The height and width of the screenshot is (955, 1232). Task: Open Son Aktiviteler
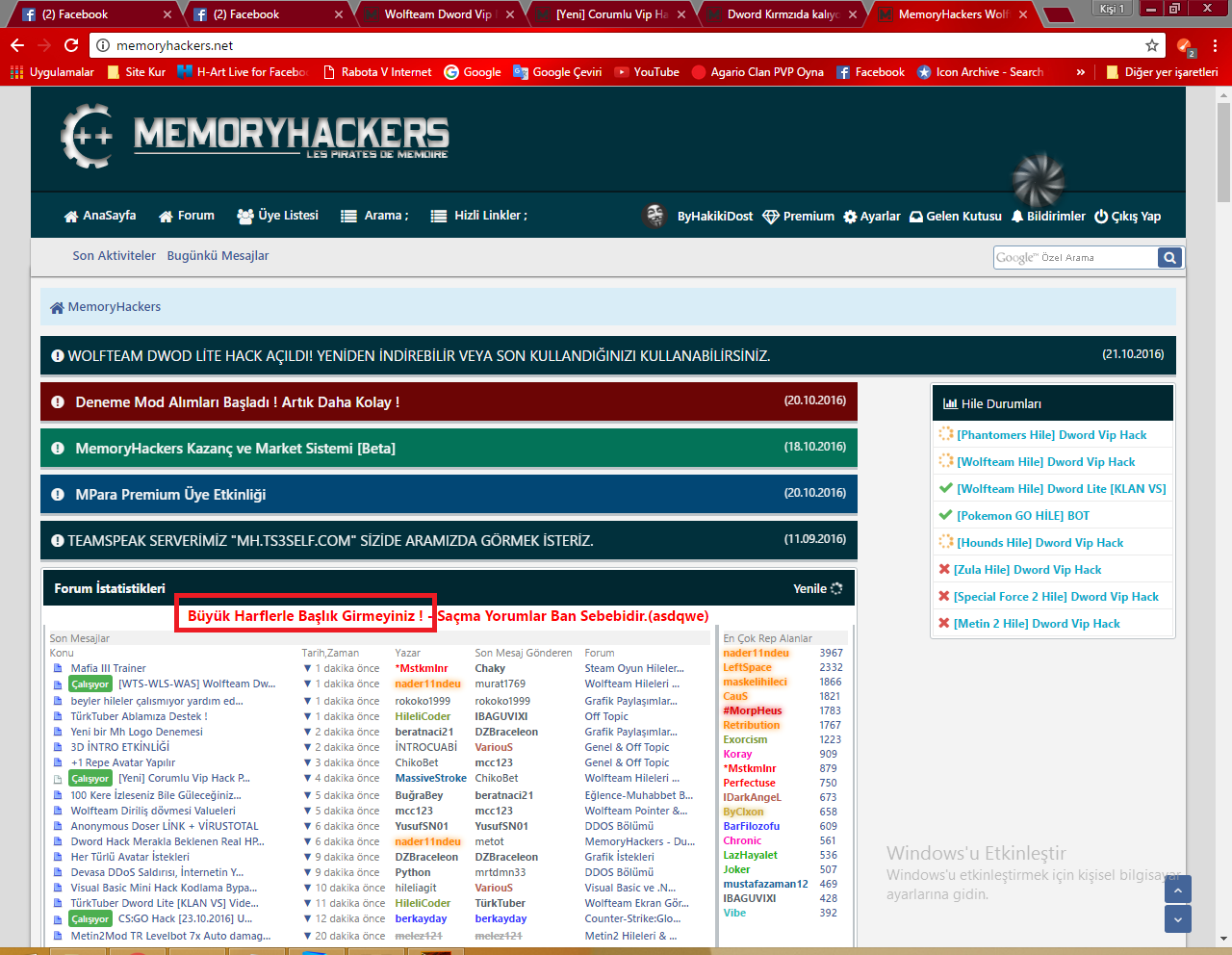tap(114, 256)
